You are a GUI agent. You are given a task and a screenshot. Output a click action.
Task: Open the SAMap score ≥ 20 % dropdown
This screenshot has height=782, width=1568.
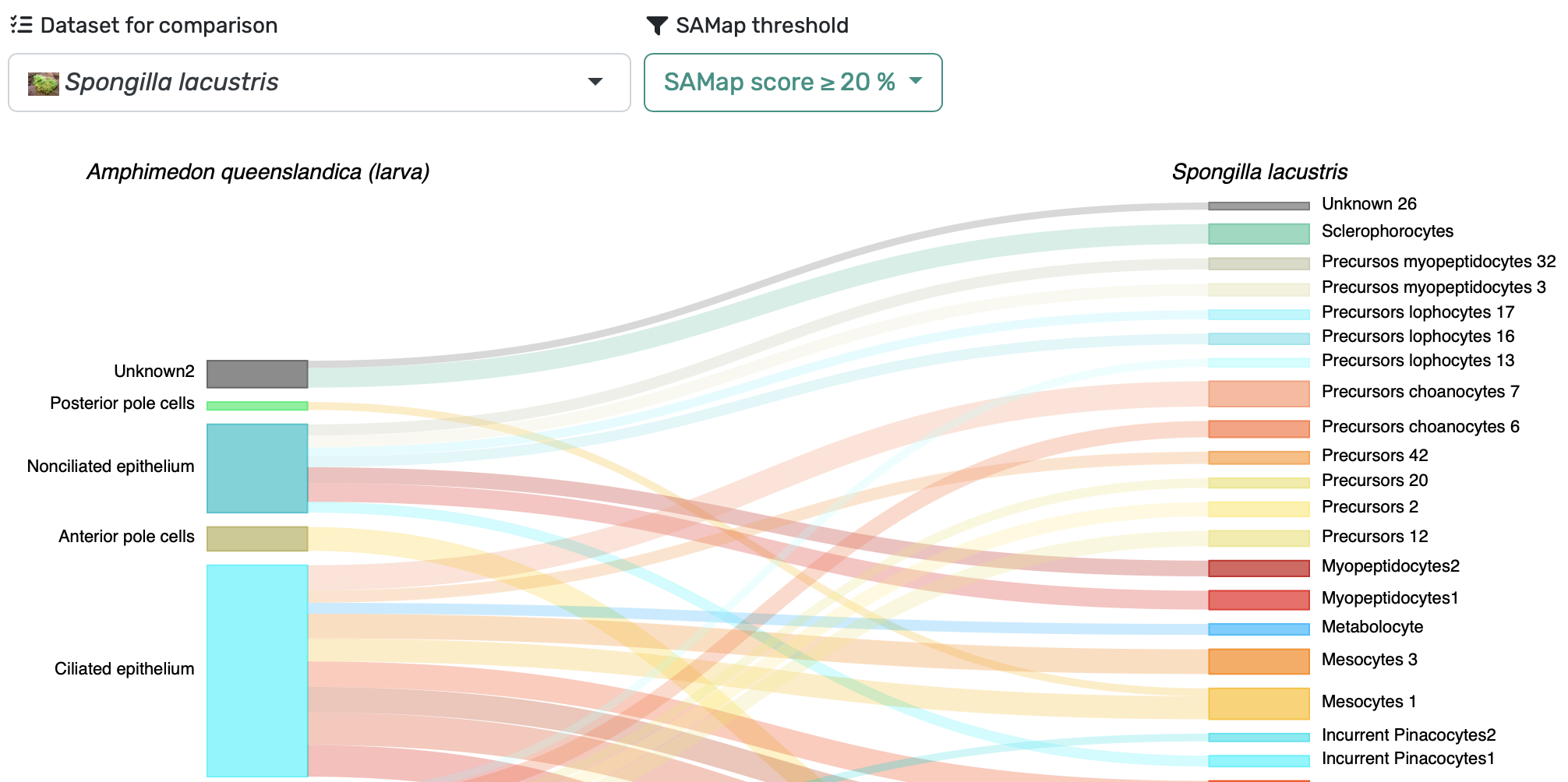(x=793, y=83)
